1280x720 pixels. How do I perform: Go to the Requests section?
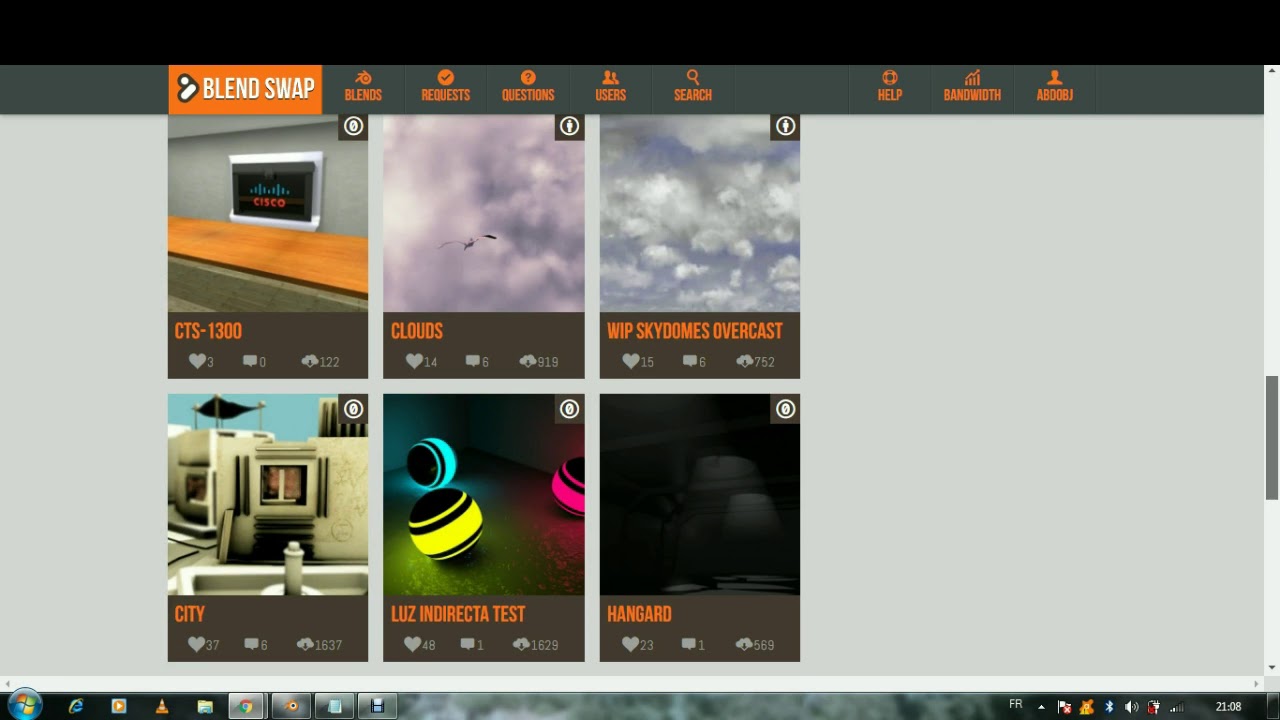[445, 87]
